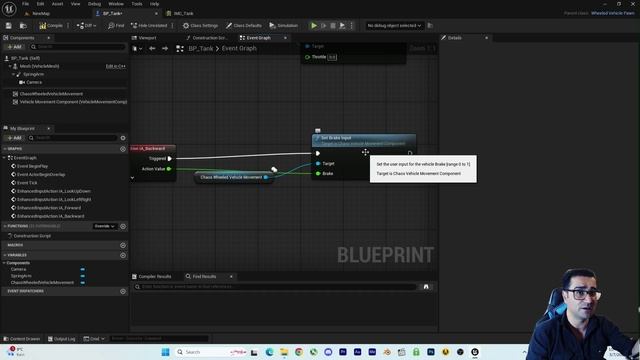Collapse the SpringArm component tree
Image resolution: width=640 pixels, height=360 pixels.
tap(14, 74)
